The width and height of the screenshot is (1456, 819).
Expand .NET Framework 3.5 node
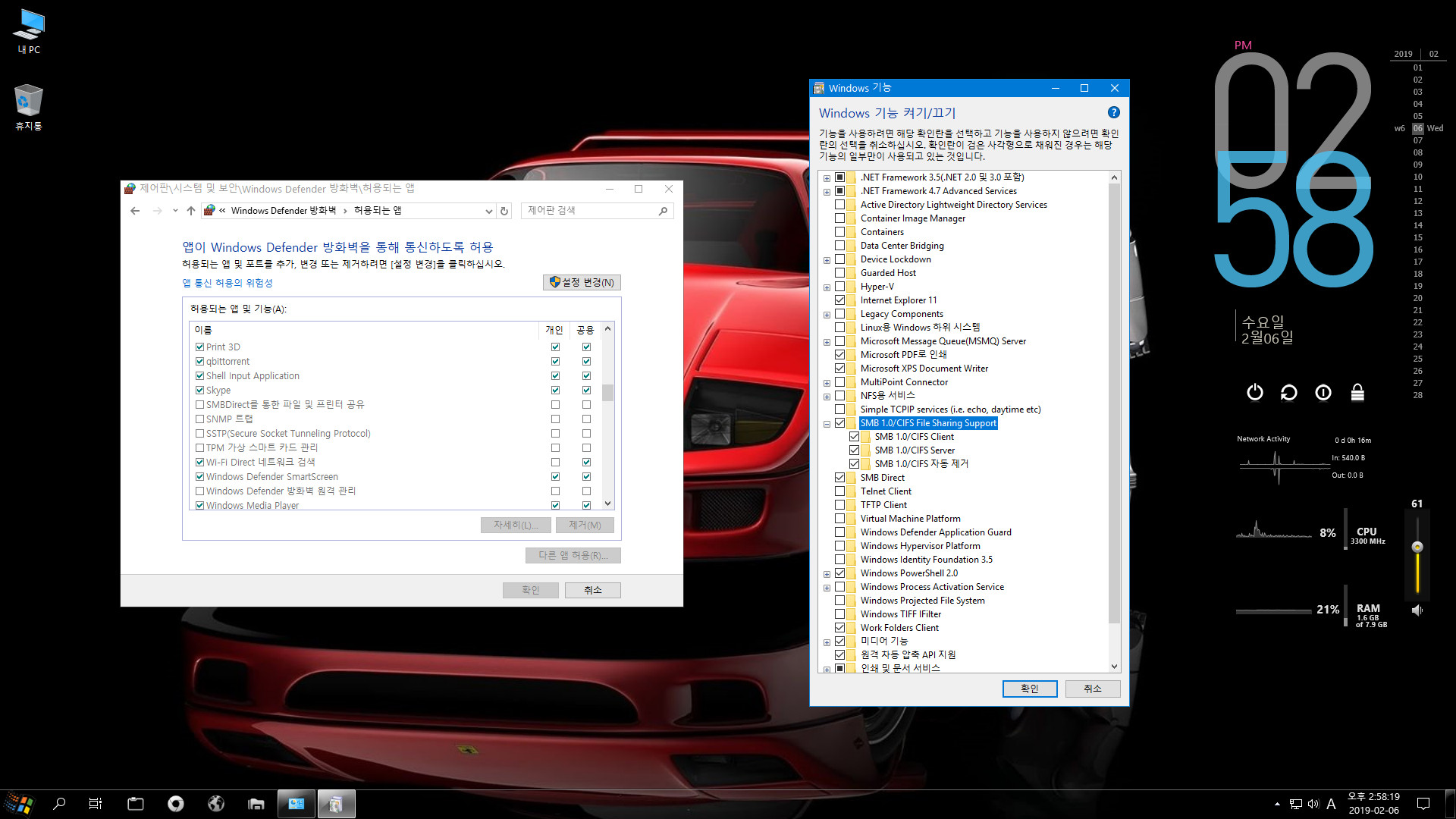[x=827, y=178]
